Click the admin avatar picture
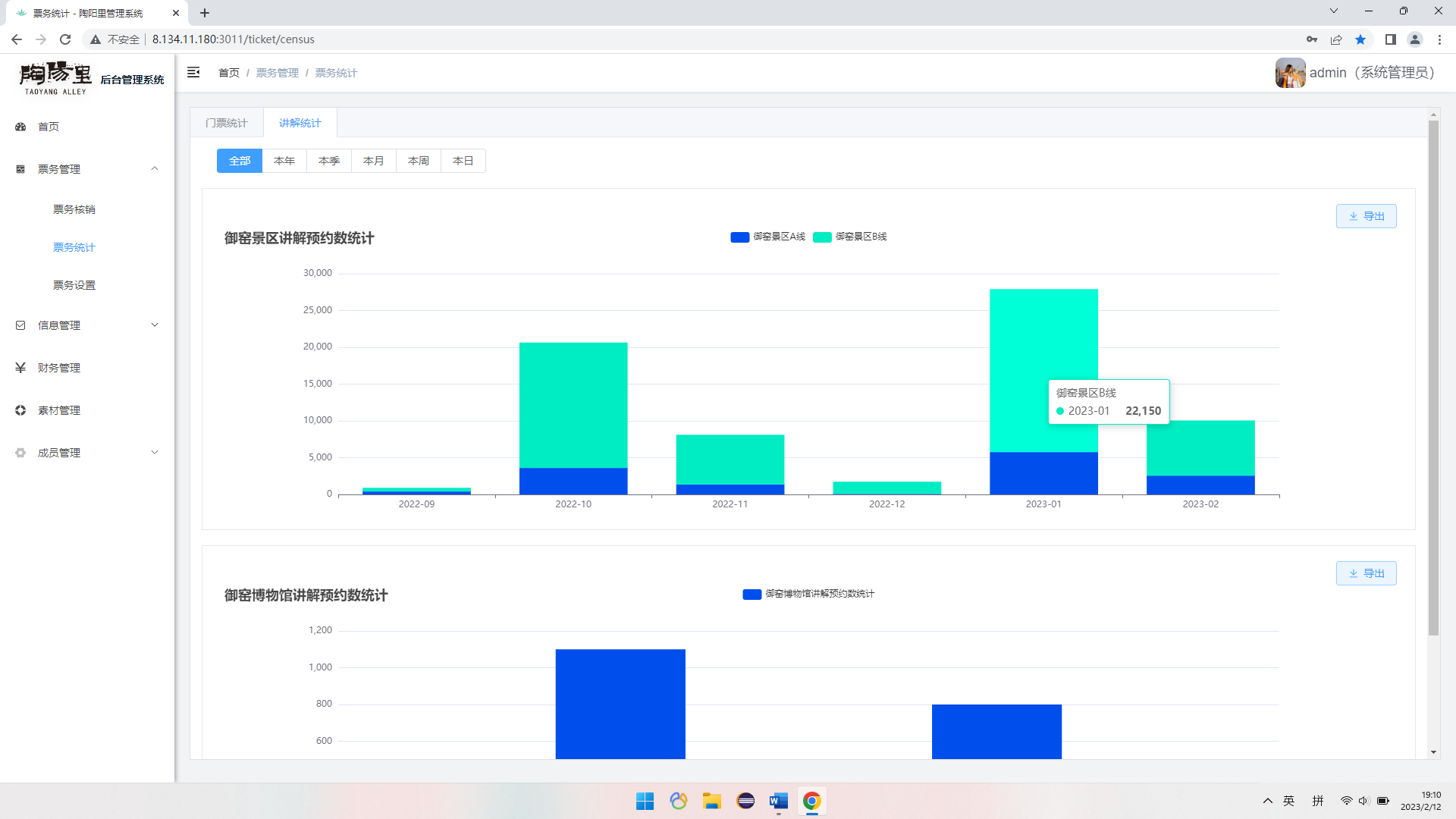 pos(1290,73)
